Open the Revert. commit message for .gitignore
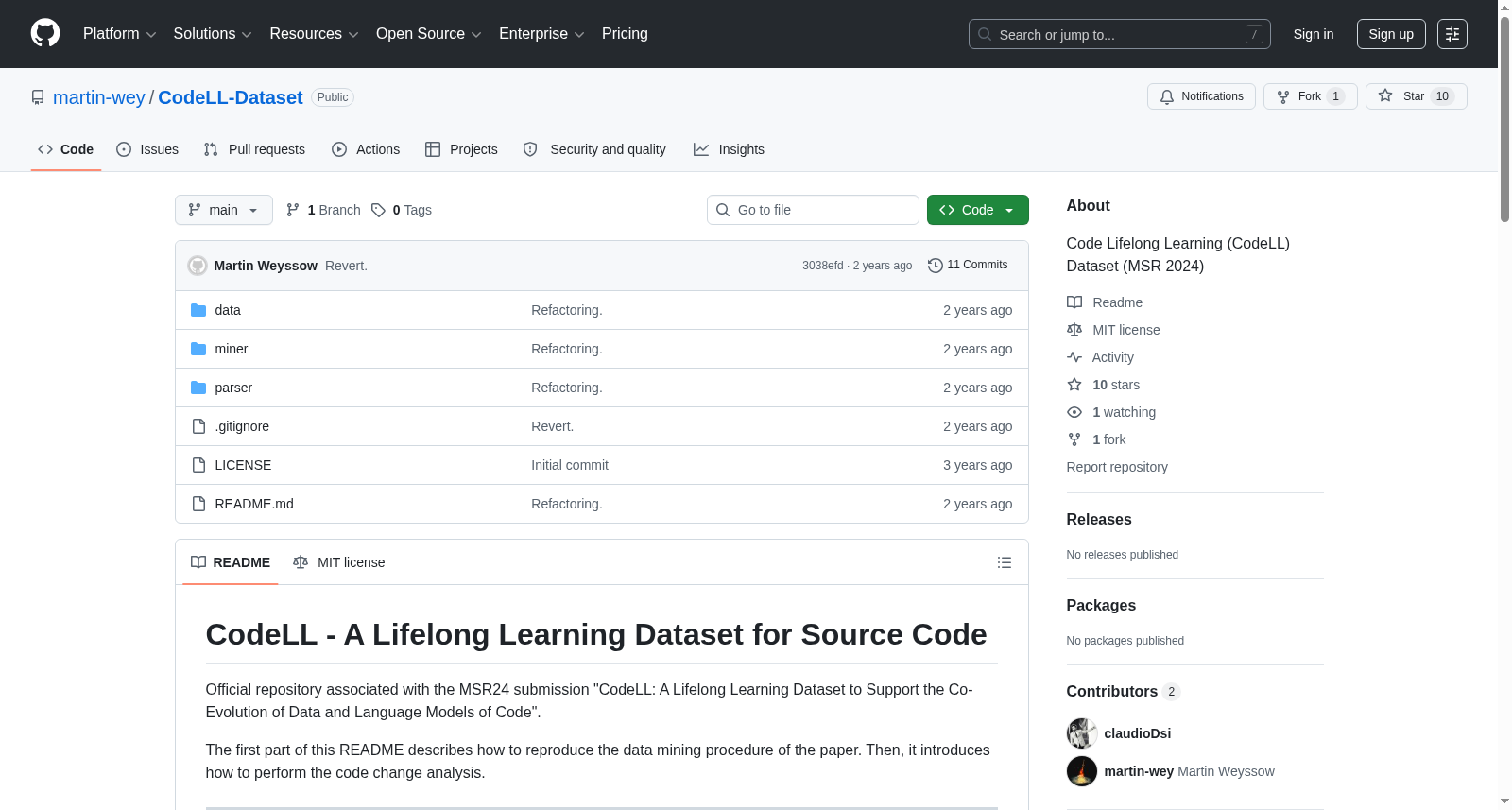The width and height of the screenshot is (1512, 810). point(552,426)
